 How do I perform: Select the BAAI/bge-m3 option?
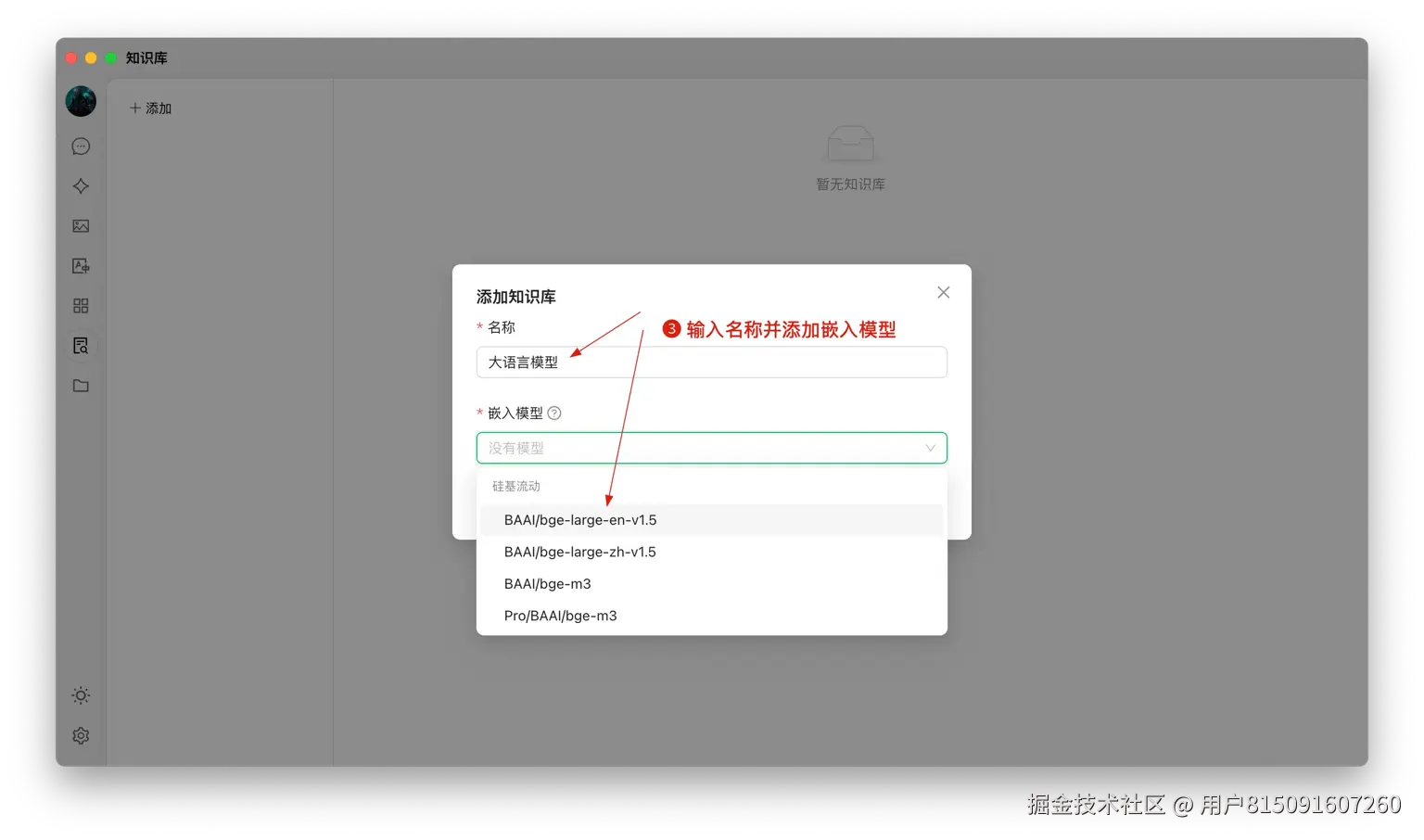click(547, 583)
